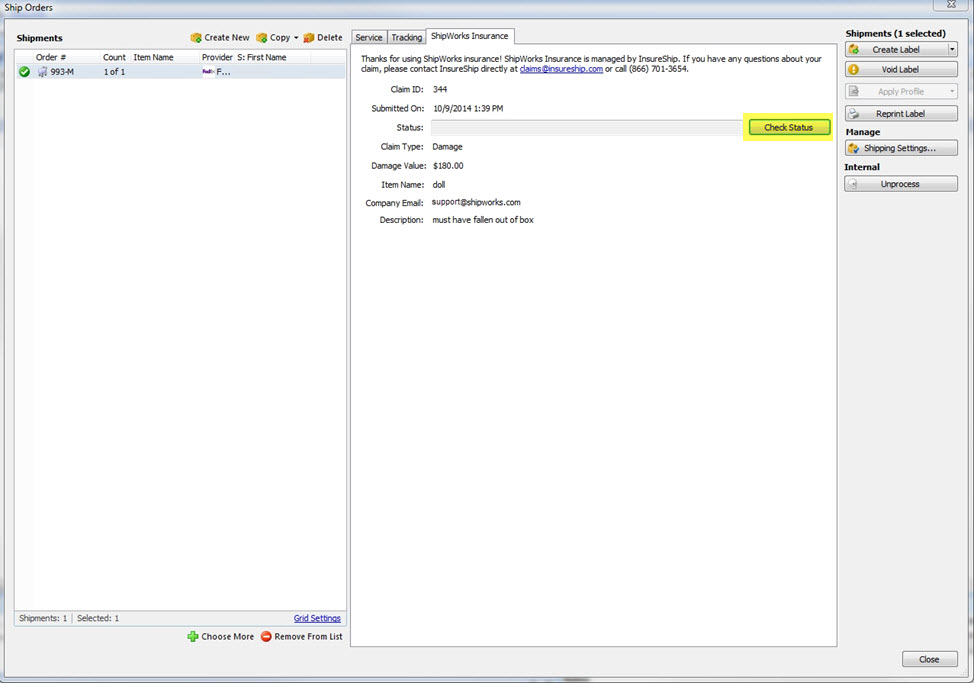Switch to the Tracking tab

click(407, 37)
